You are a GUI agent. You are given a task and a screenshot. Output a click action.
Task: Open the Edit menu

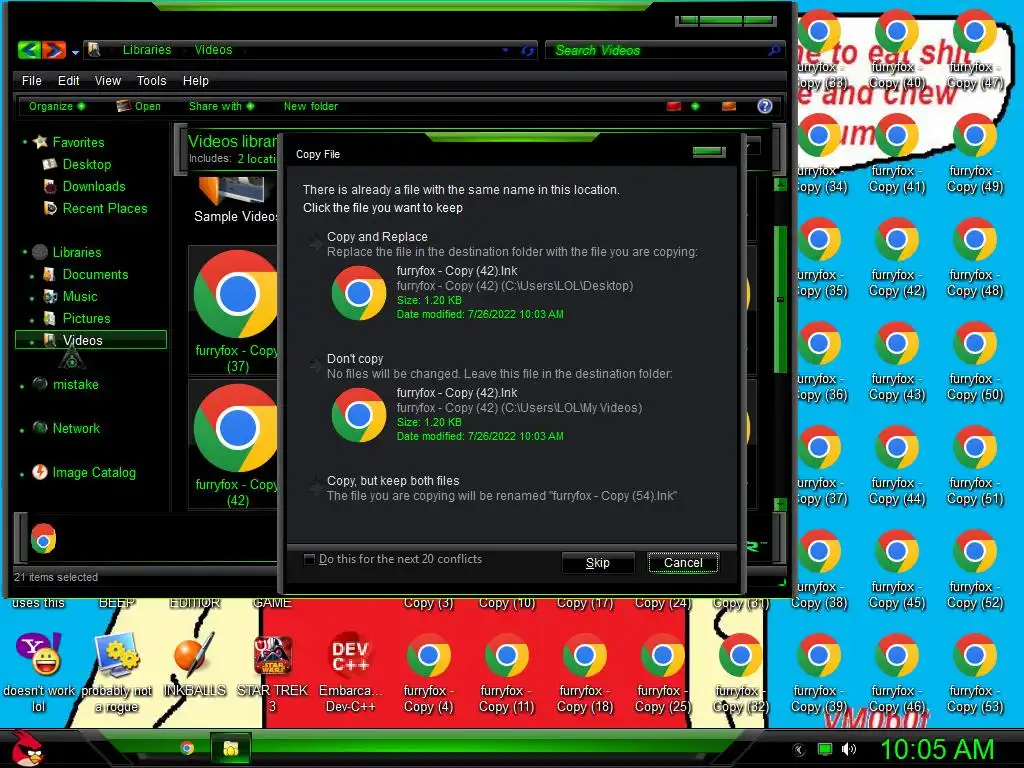69,80
